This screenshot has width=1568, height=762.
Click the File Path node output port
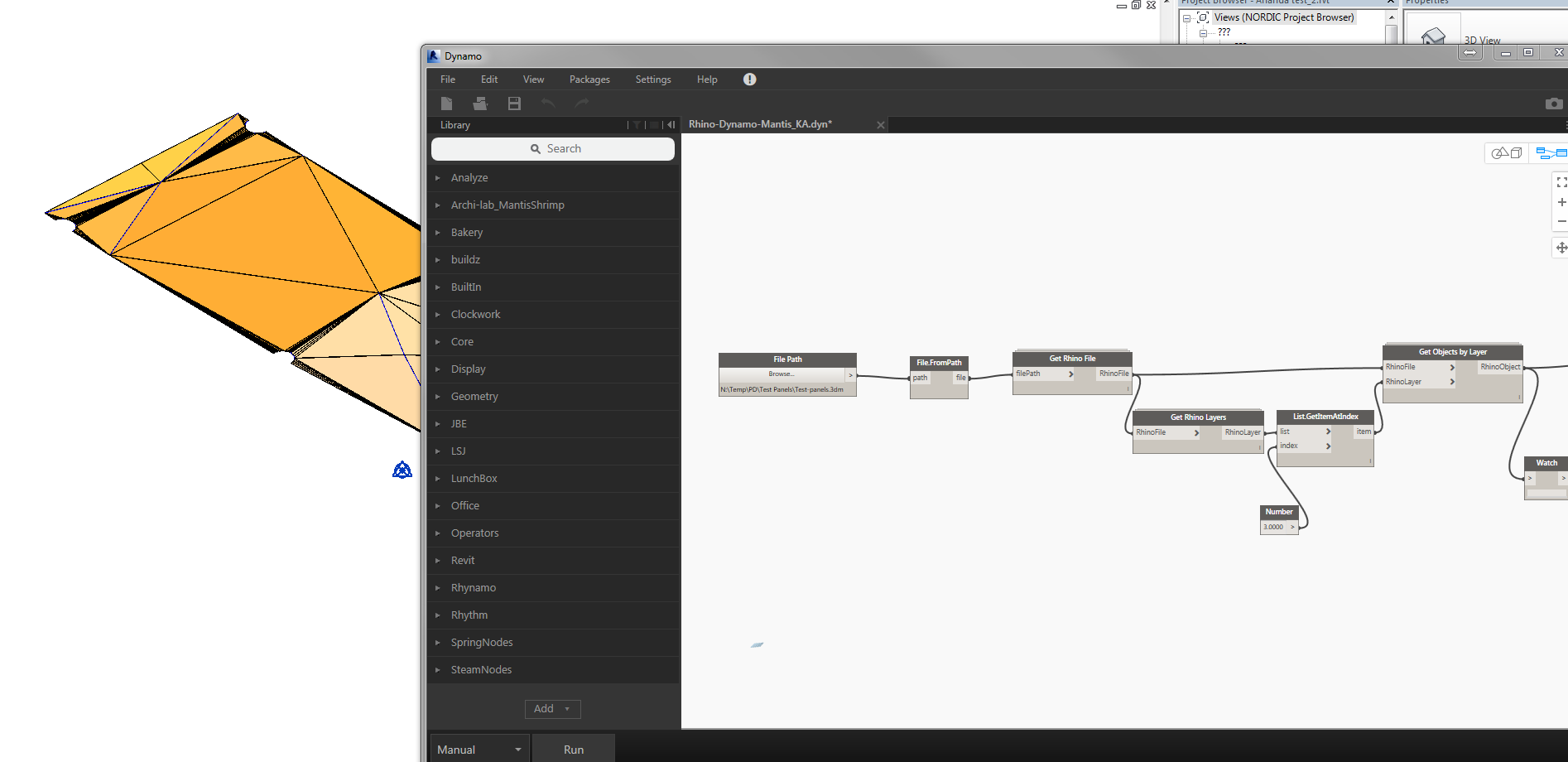(850, 375)
